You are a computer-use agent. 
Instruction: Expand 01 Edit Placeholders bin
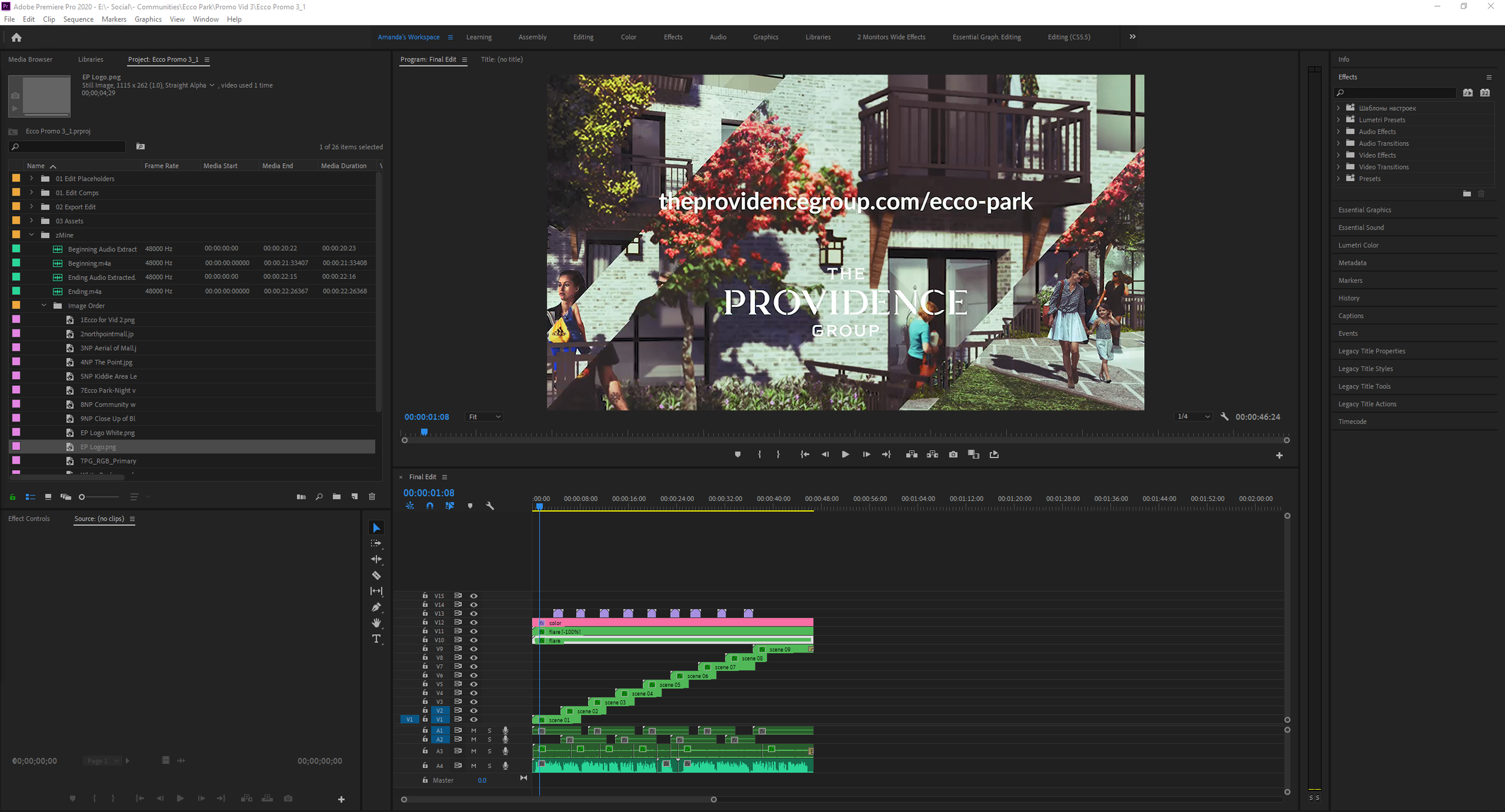click(31, 178)
